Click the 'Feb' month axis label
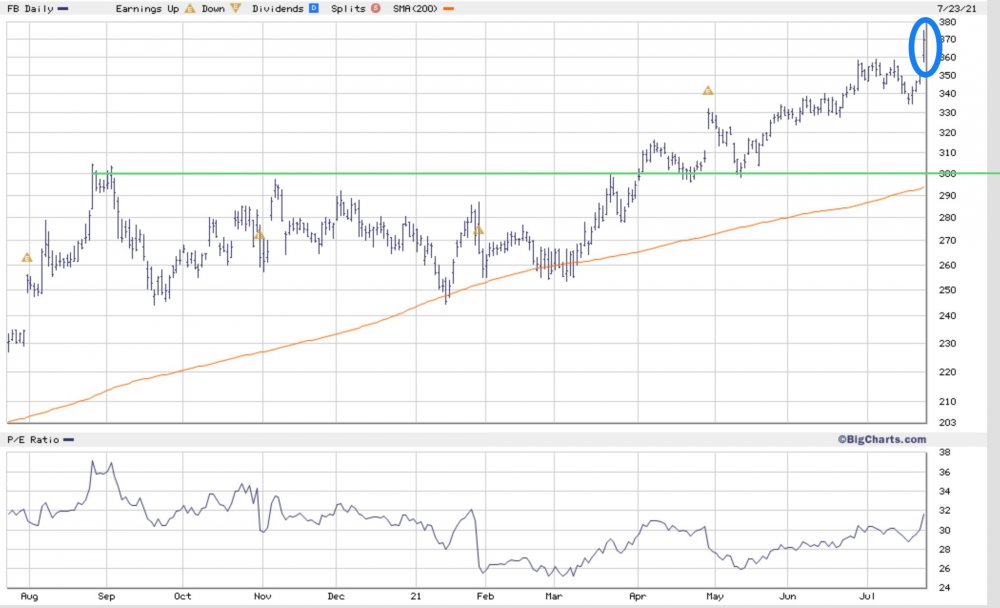The width and height of the screenshot is (1000, 608). point(485,596)
